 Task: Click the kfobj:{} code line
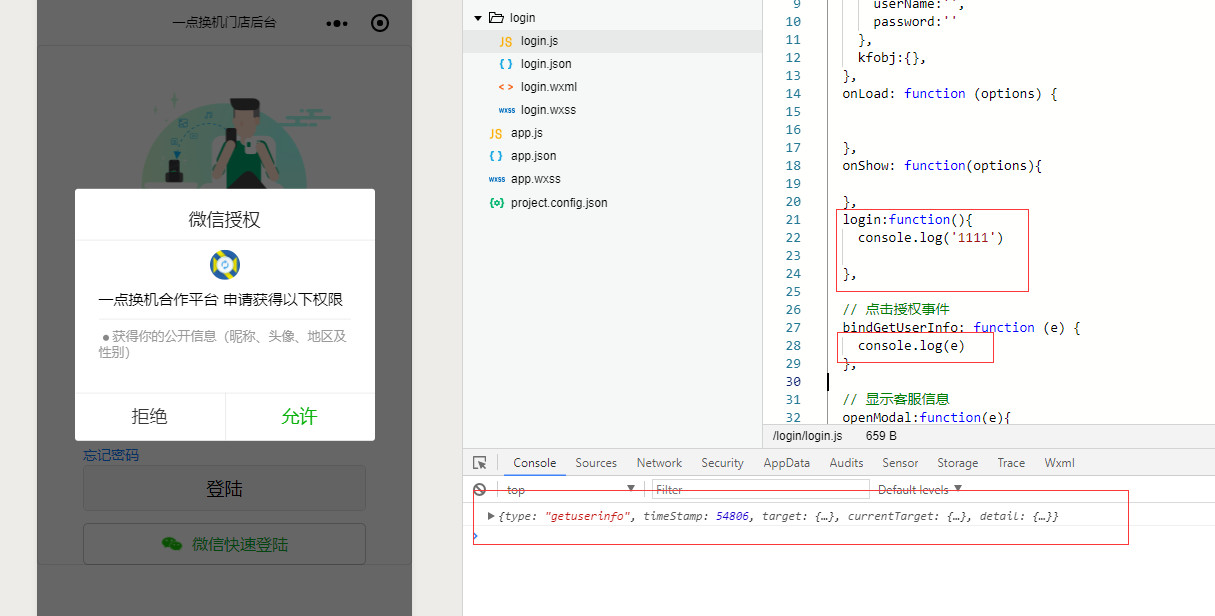[892, 57]
